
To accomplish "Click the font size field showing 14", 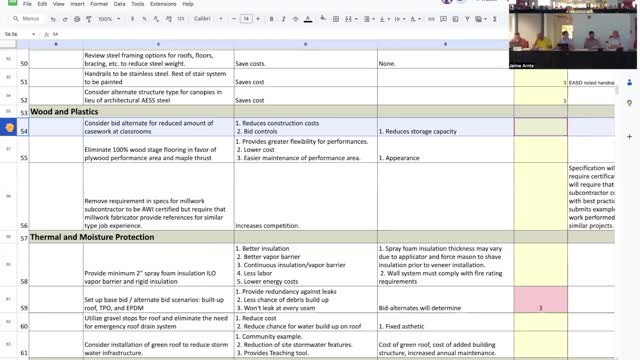I will [x=246, y=19].
